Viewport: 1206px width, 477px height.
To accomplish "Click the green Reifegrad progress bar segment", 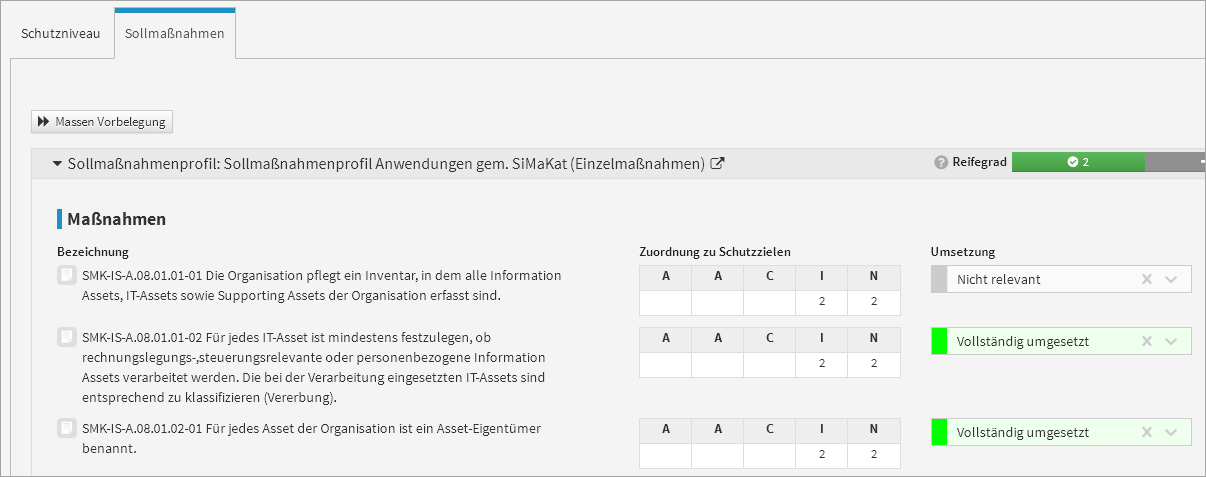I will pyautogui.click(x=1077, y=162).
